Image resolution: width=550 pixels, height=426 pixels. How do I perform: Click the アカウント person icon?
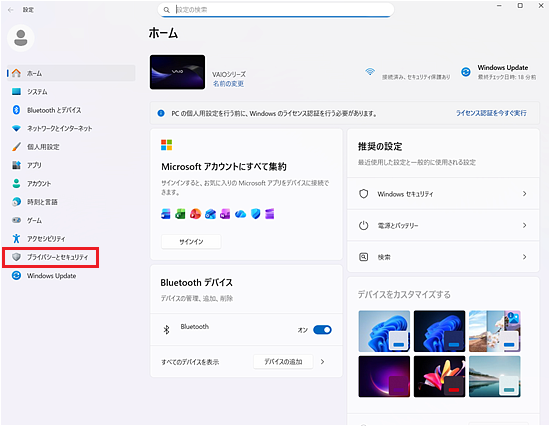pyautogui.click(x=16, y=183)
